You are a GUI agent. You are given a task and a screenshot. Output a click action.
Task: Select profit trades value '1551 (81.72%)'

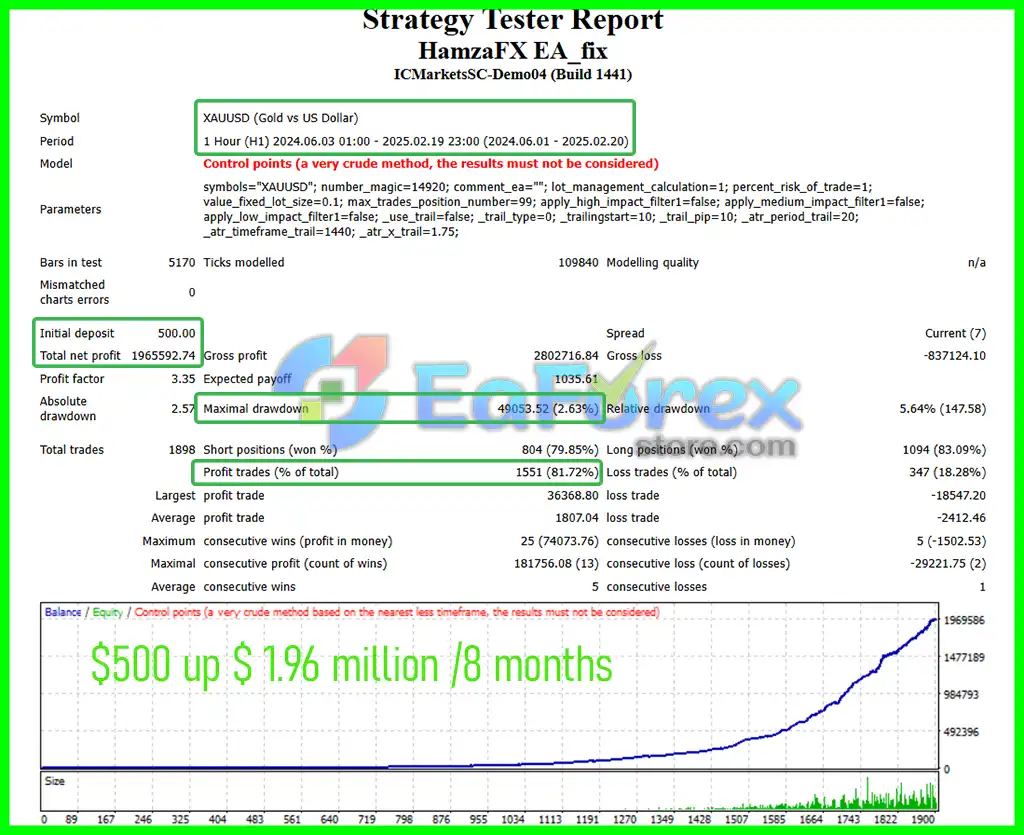[x=557, y=472]
